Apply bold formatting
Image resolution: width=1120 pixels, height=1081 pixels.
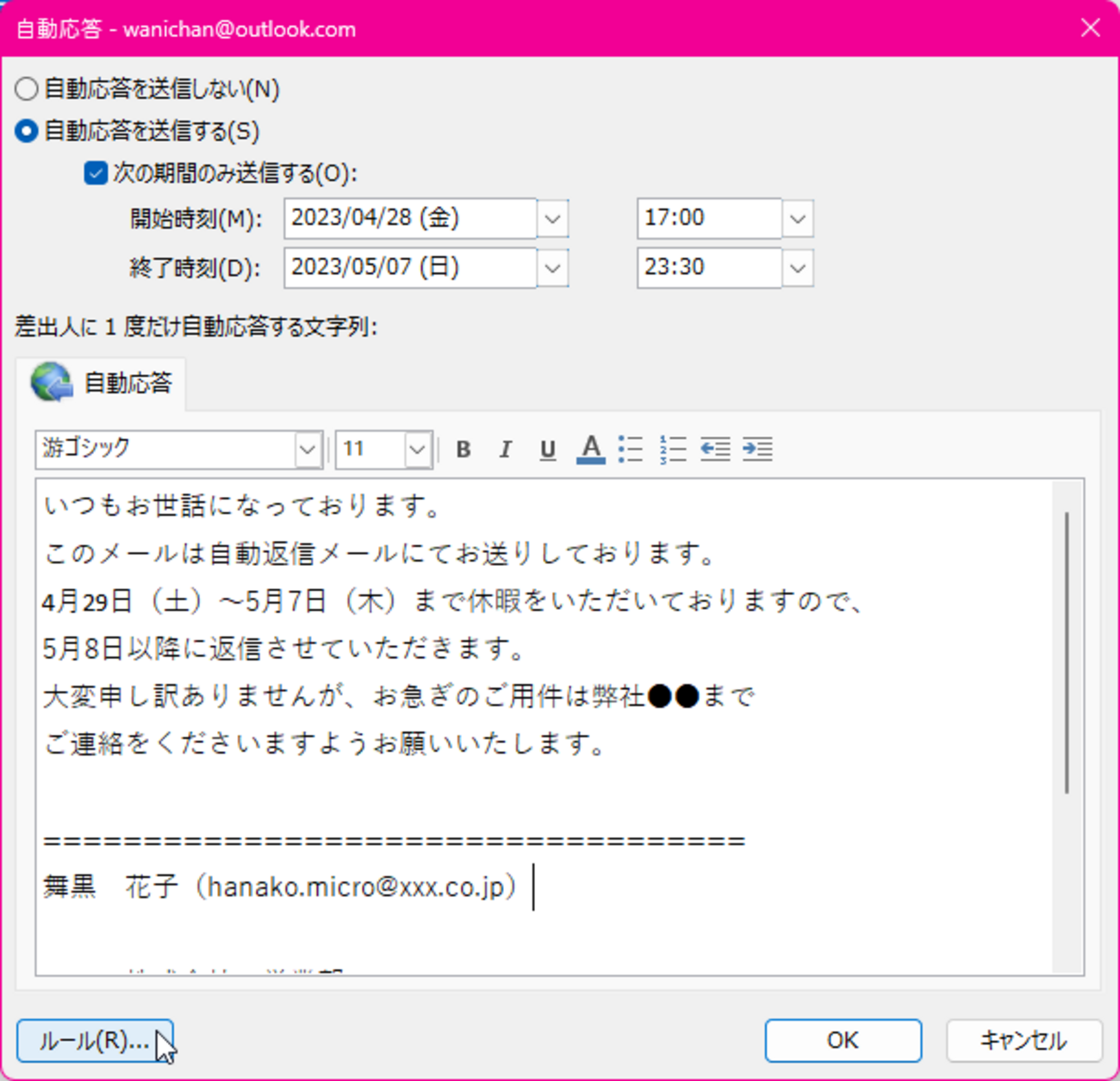pyautogui.click(x=463, y=449)
